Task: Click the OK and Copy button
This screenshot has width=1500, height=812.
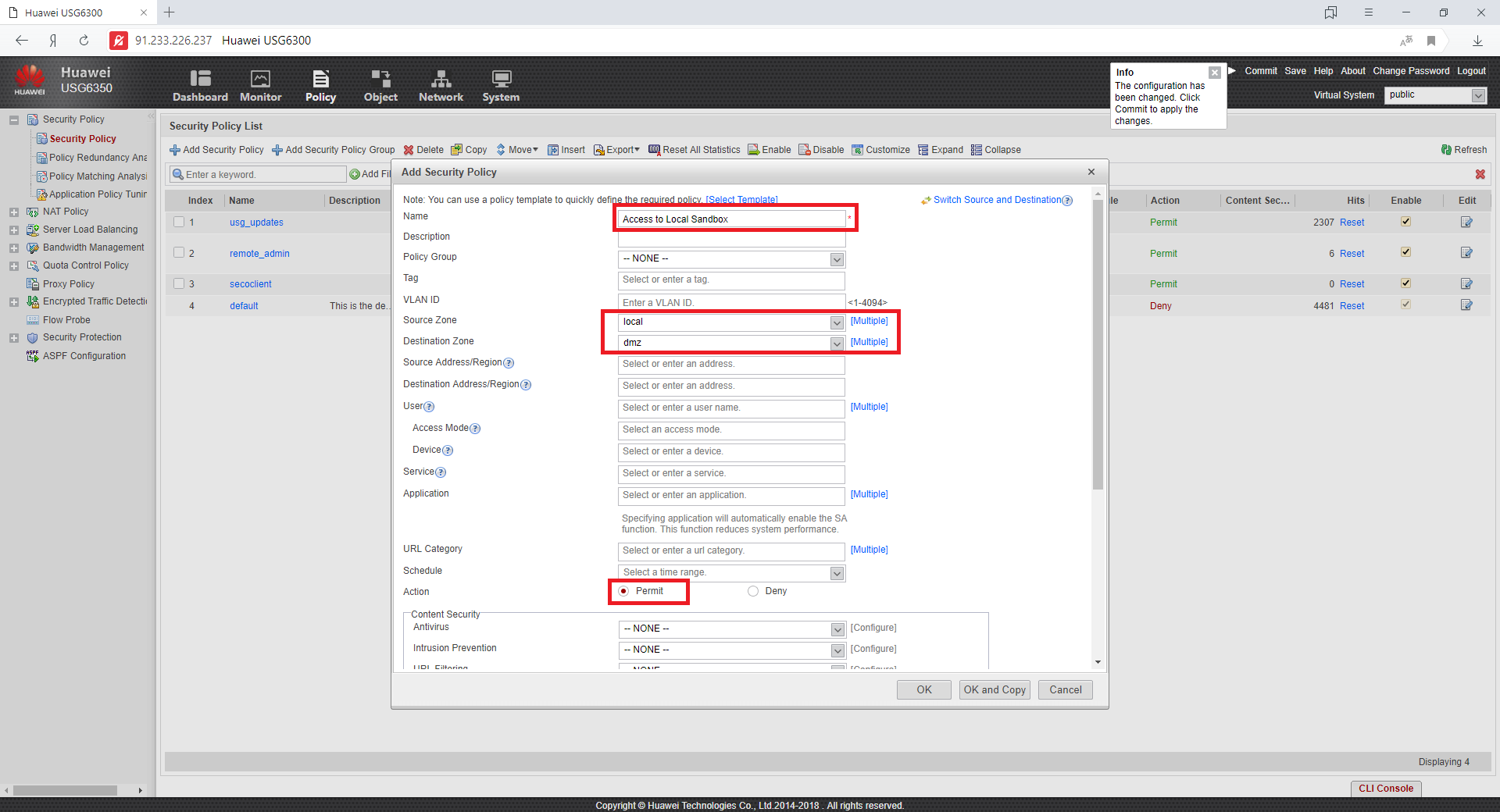Action: (x=995, y=690)
